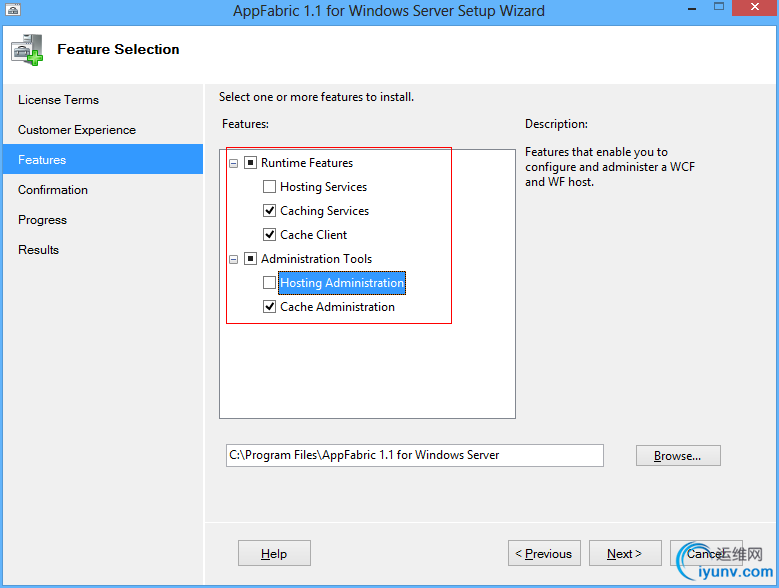Image resolution: width=779 pixels, height=588 pixels.
Task: Enable the Hosting Administration checkbox
Action: click(x=269, y=283)
